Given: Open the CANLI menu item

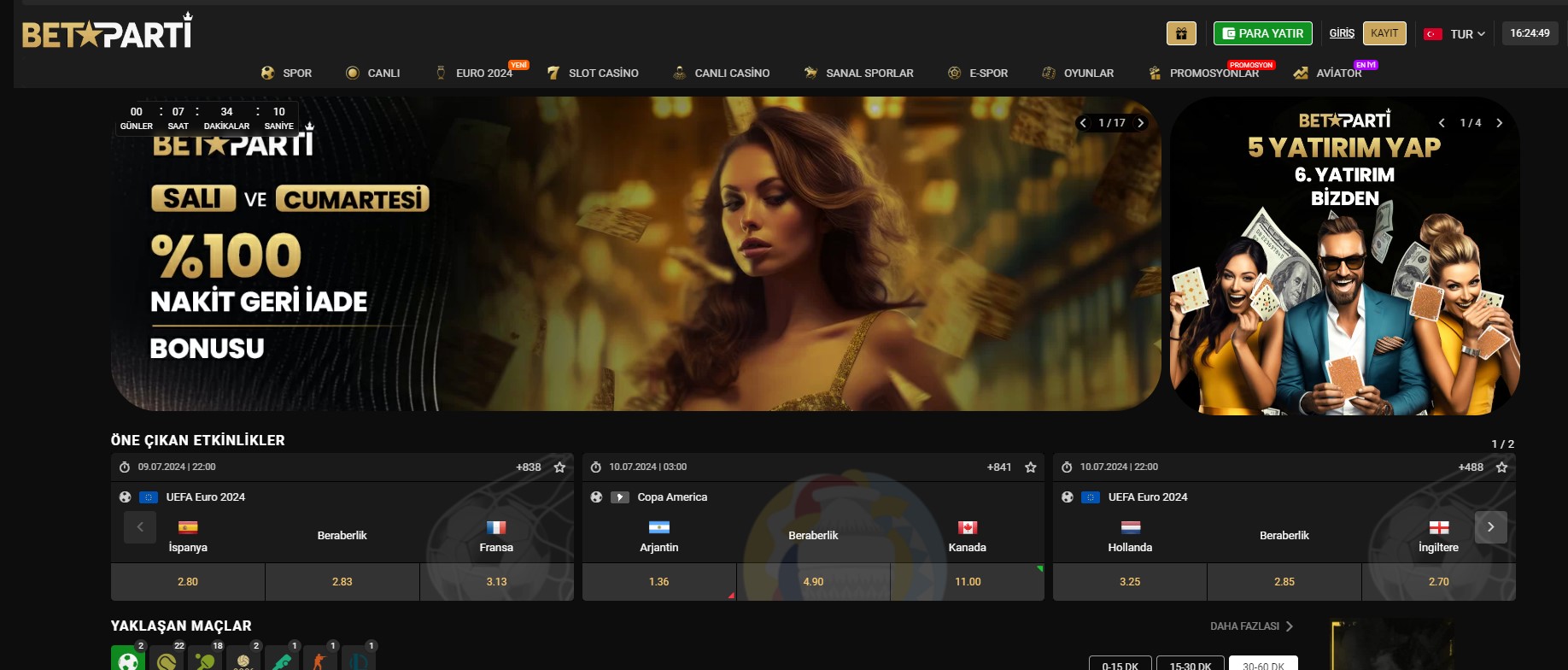Looking at the screenshot, I should click(373, 73).
